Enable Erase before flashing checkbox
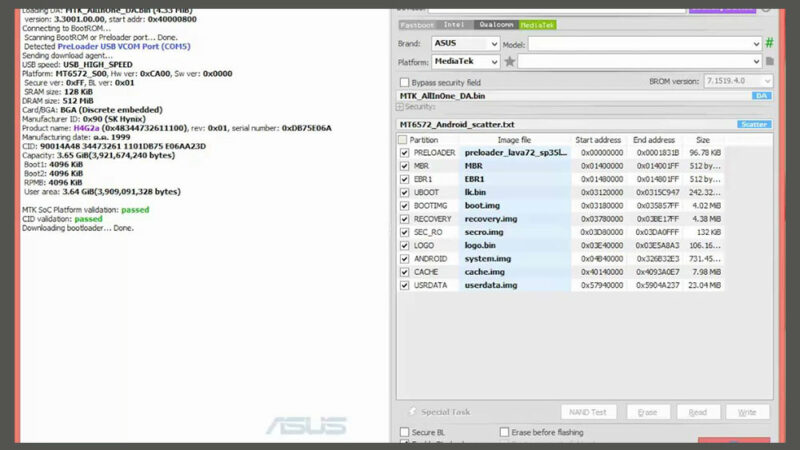800x450 pixels. click(505, 432)
